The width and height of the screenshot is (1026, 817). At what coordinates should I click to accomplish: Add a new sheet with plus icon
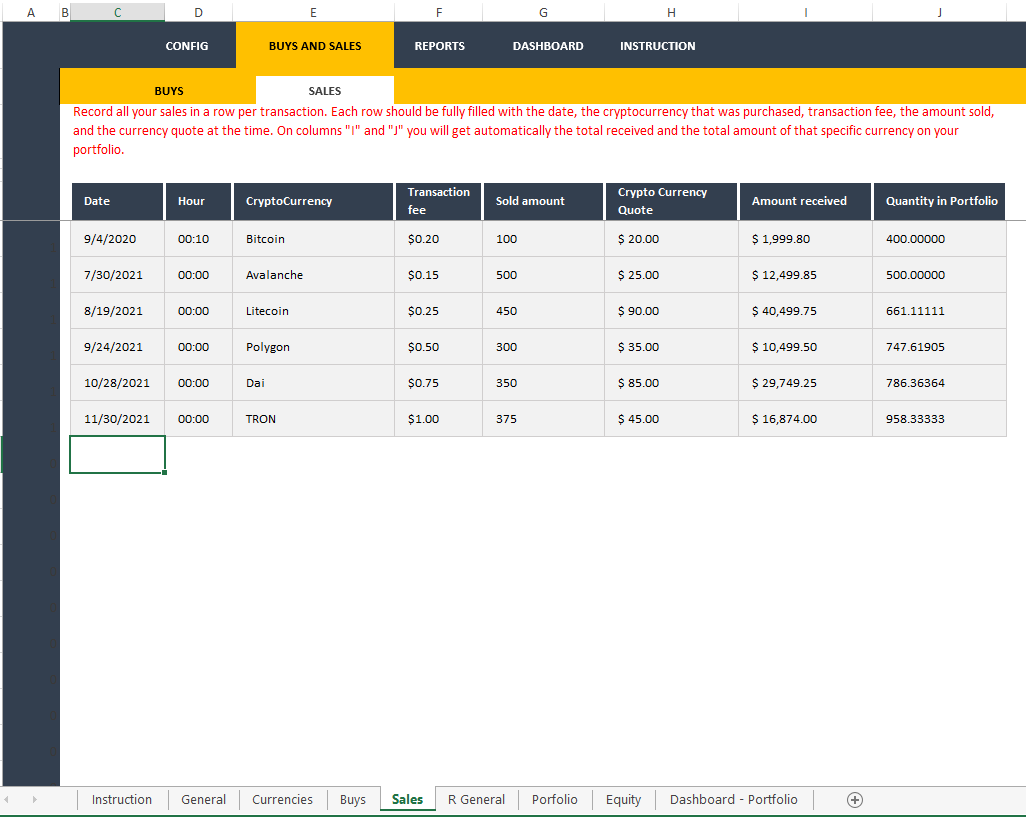pos(855,799)
